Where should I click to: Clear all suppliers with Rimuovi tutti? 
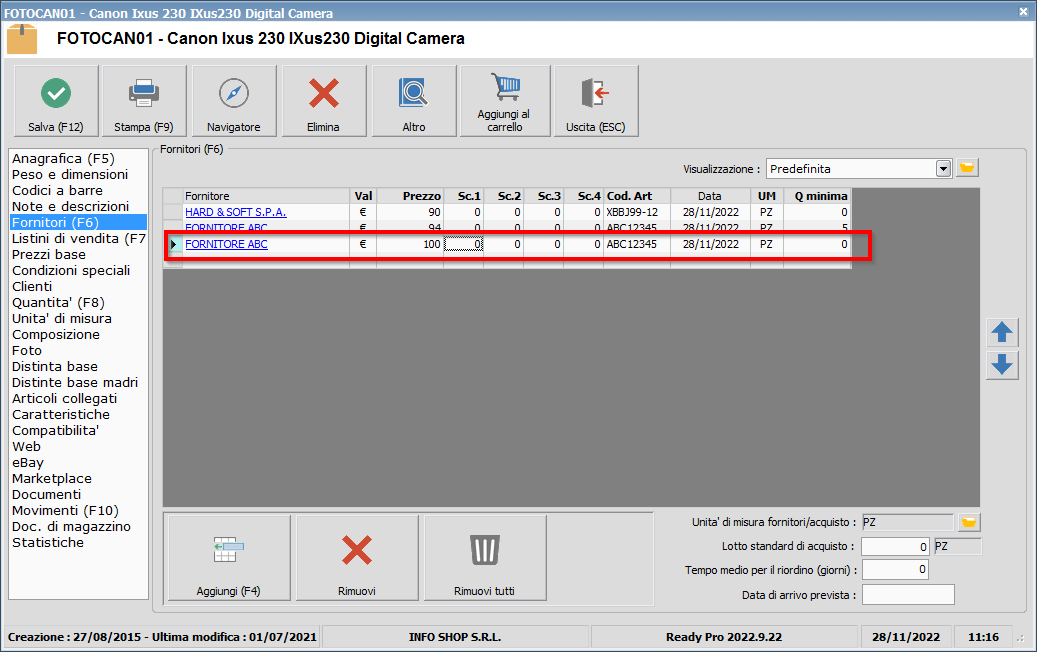pyautogui.click(x=485, y=558)
